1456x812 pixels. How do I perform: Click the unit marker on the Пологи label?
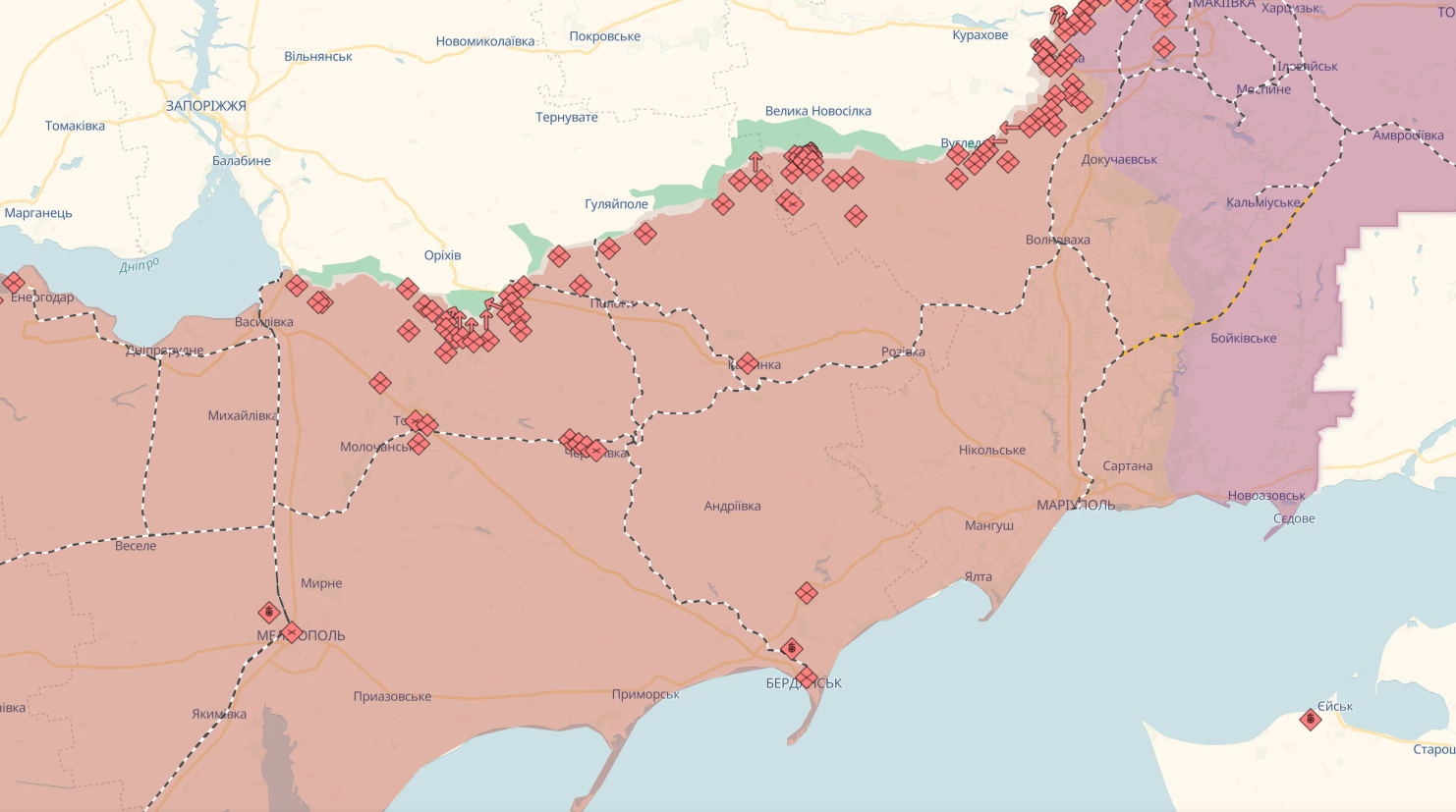(581, 286)
